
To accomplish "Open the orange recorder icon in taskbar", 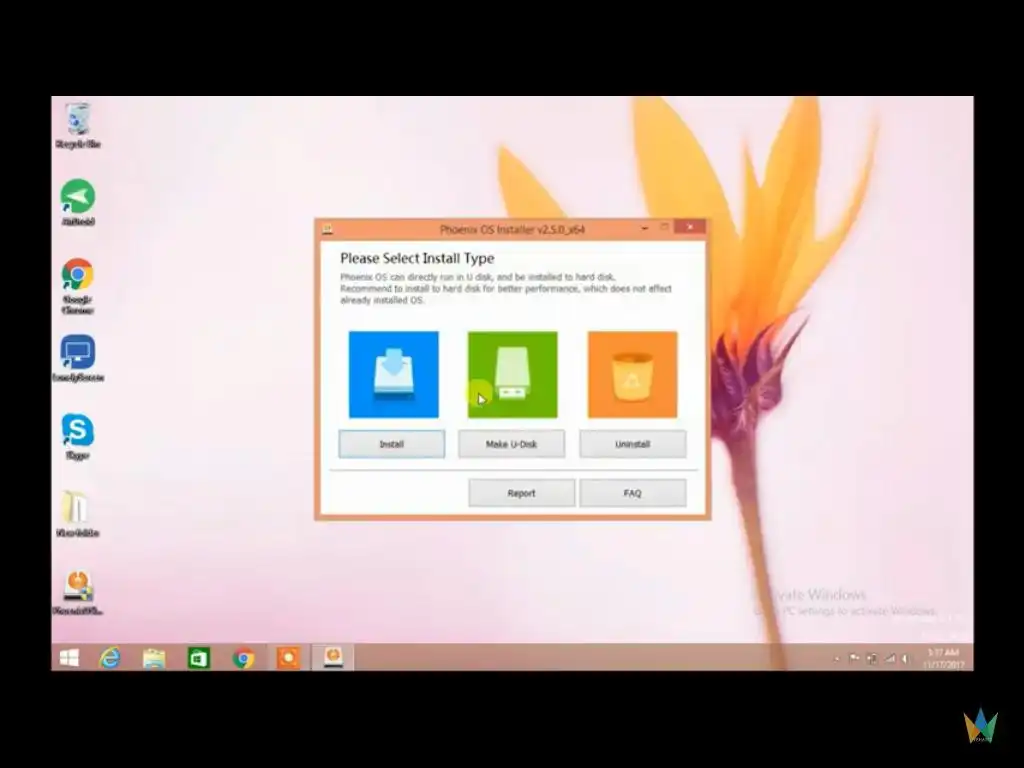I will click(x=288, y=658).
